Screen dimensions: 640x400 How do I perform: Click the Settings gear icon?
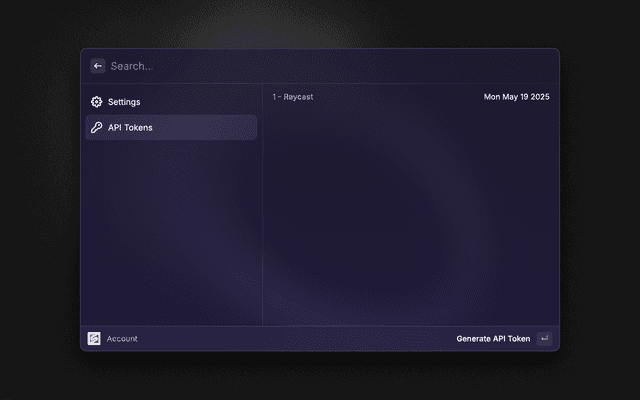[97, 102]
